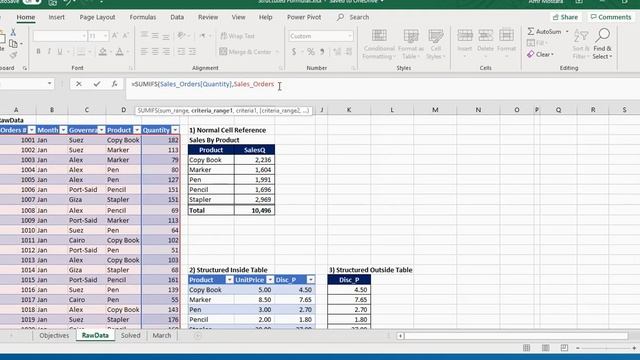The image size is (640, 360).
Task: Toggle Bold formatting
Action: [x=38, y=52]
